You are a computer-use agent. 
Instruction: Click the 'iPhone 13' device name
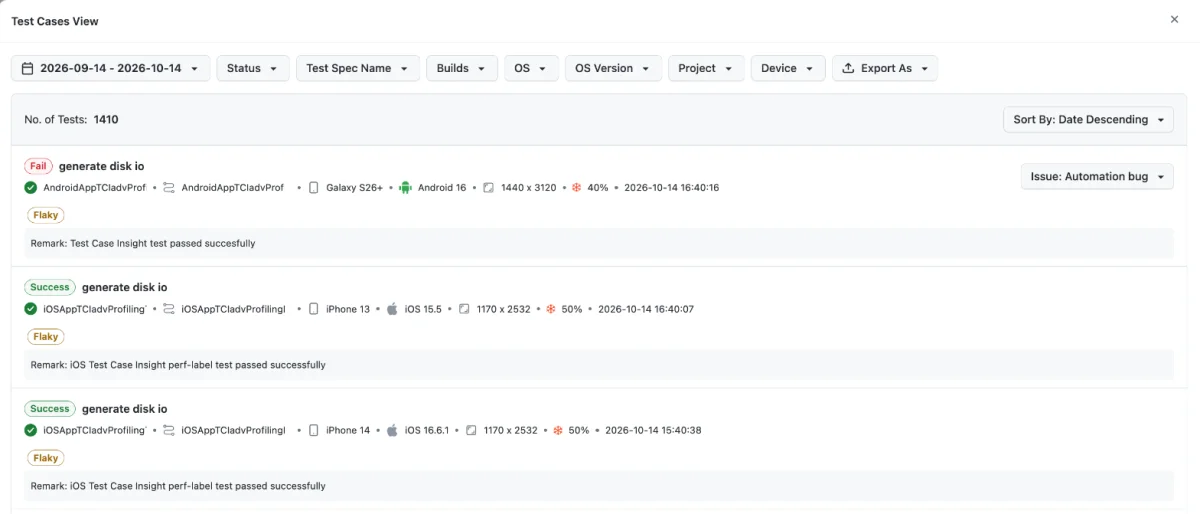pos(348,309)
